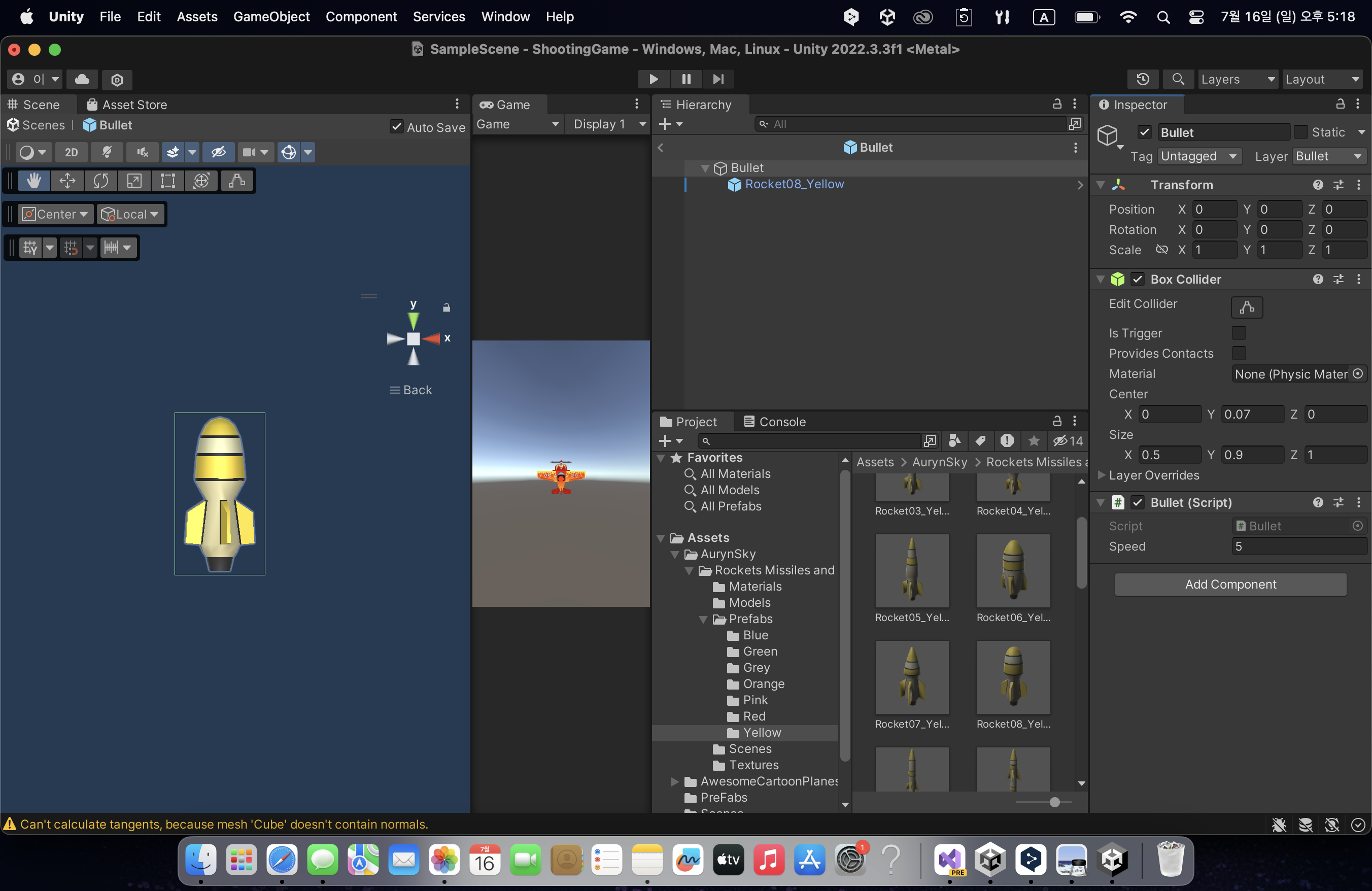Select the Rect transform tool
This screenshot has width=1372, height=891.
coord(168,181)
